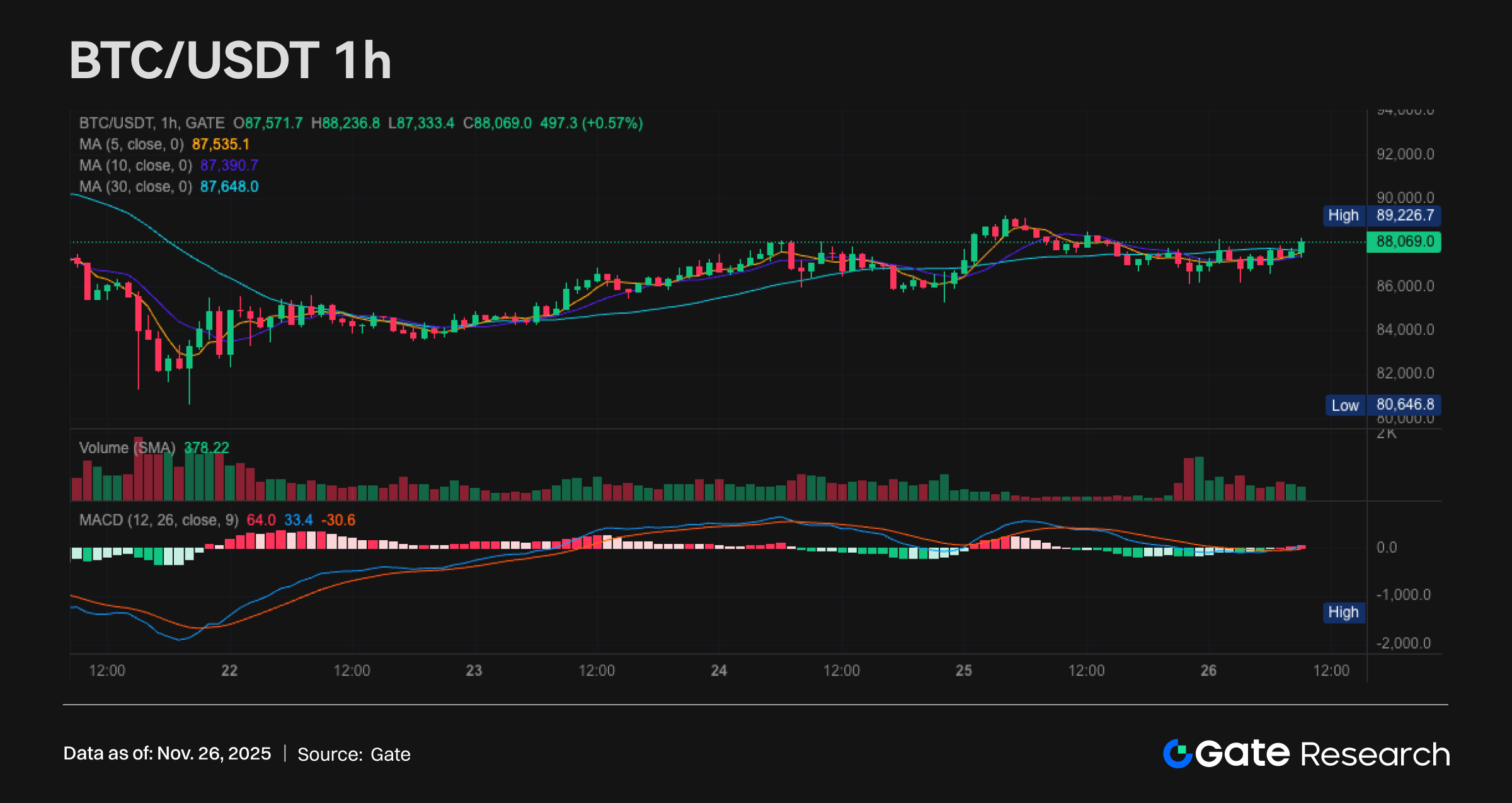Screen dimensions: 1512x803
Task: Click the Gate Research logo icon
Action: (1178, 754)
